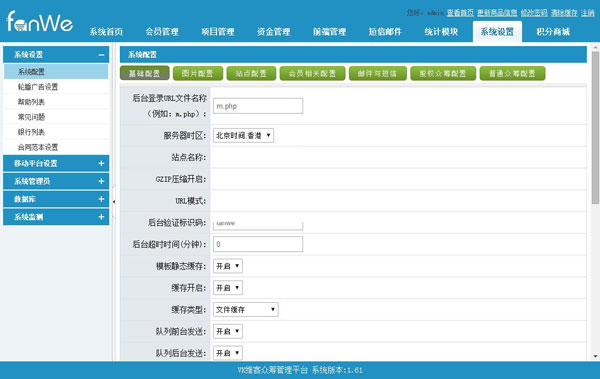Click the 更新商品信息 link
Screen dimensions: 600x379
[497, 13]
